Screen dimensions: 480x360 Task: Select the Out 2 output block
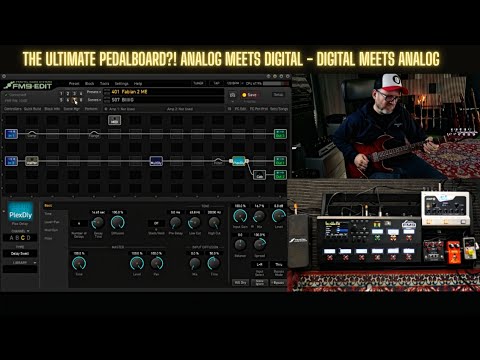(280, 175)
